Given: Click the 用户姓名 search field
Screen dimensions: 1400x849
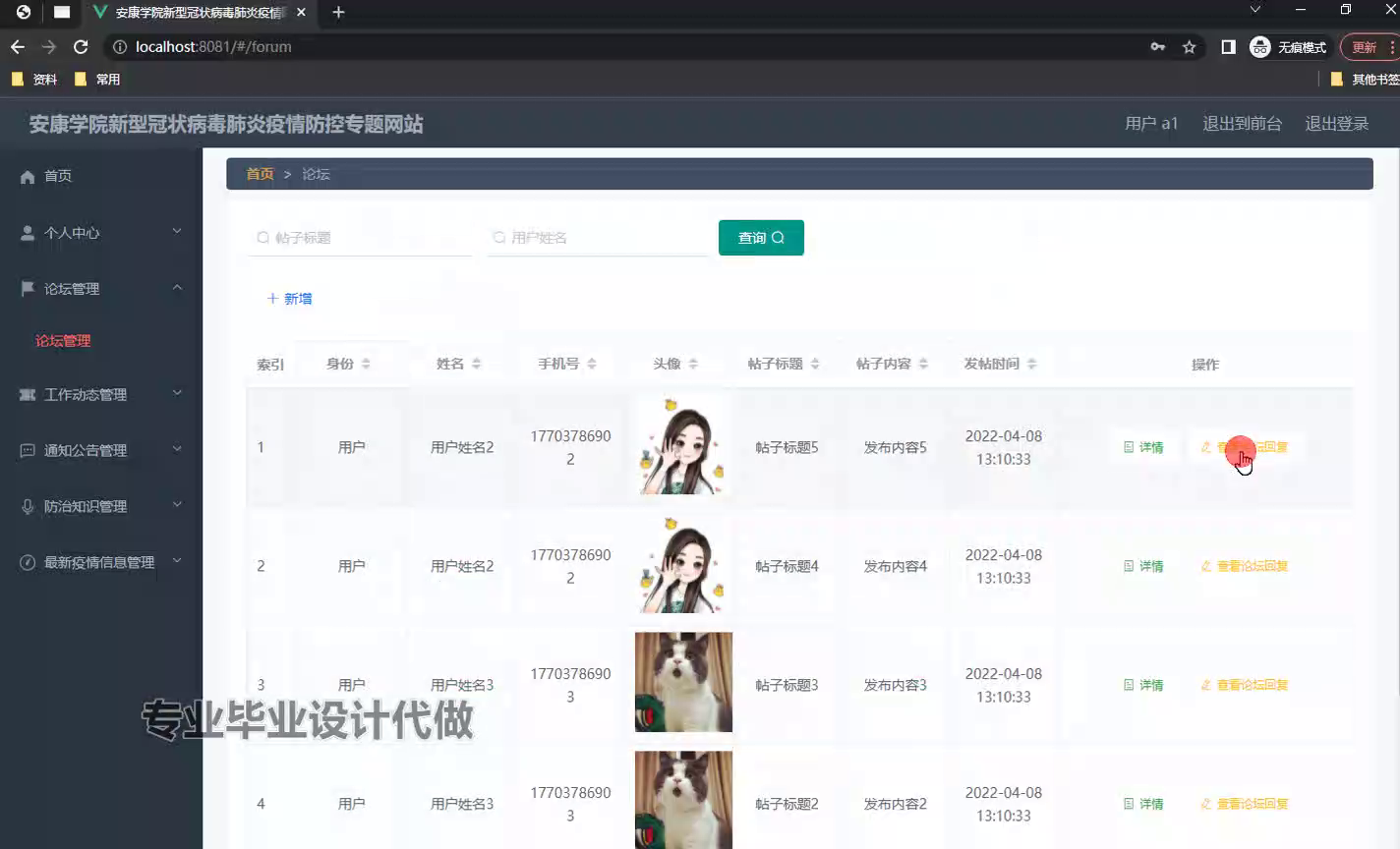Looking at the screenshot, I should coord(596,237).
